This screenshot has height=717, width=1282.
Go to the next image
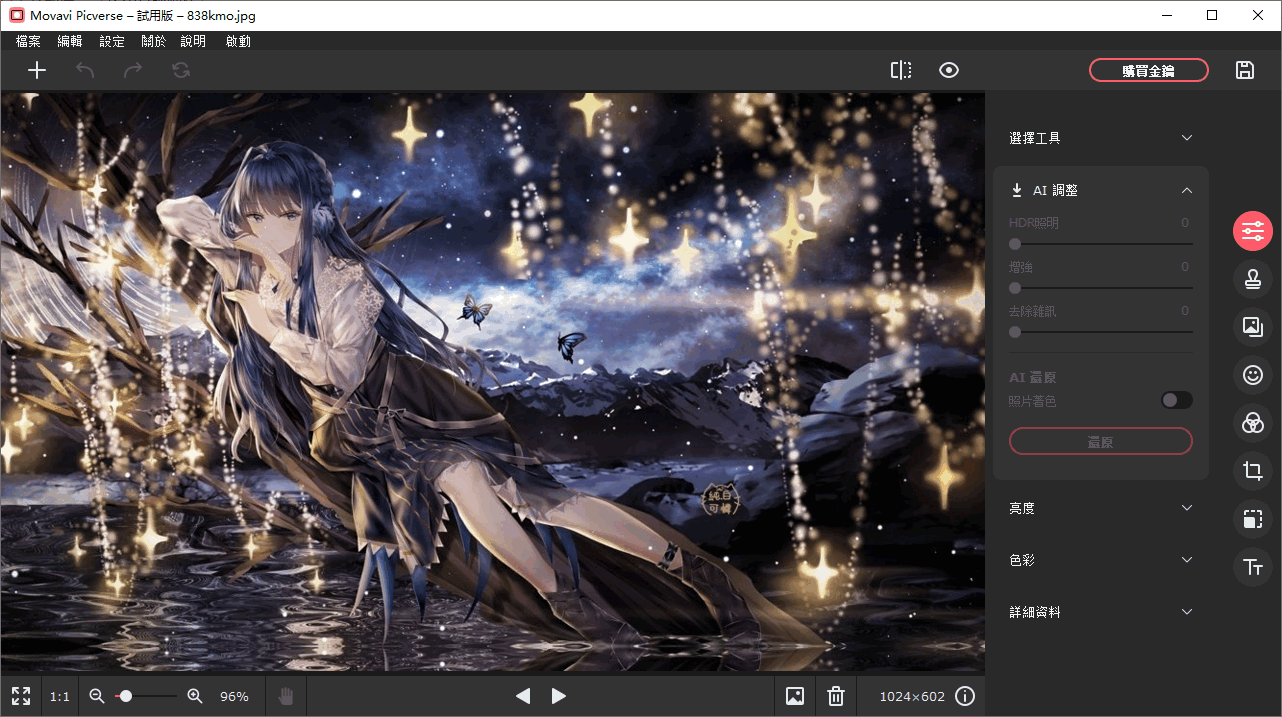[559, 696]
